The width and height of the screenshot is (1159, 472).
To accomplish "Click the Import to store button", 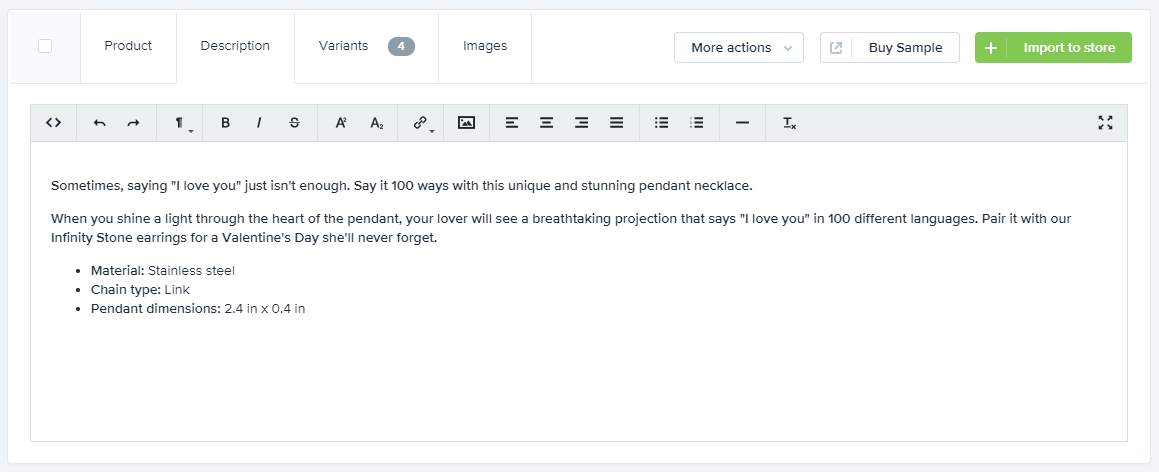I will [x=1053, y=48].
